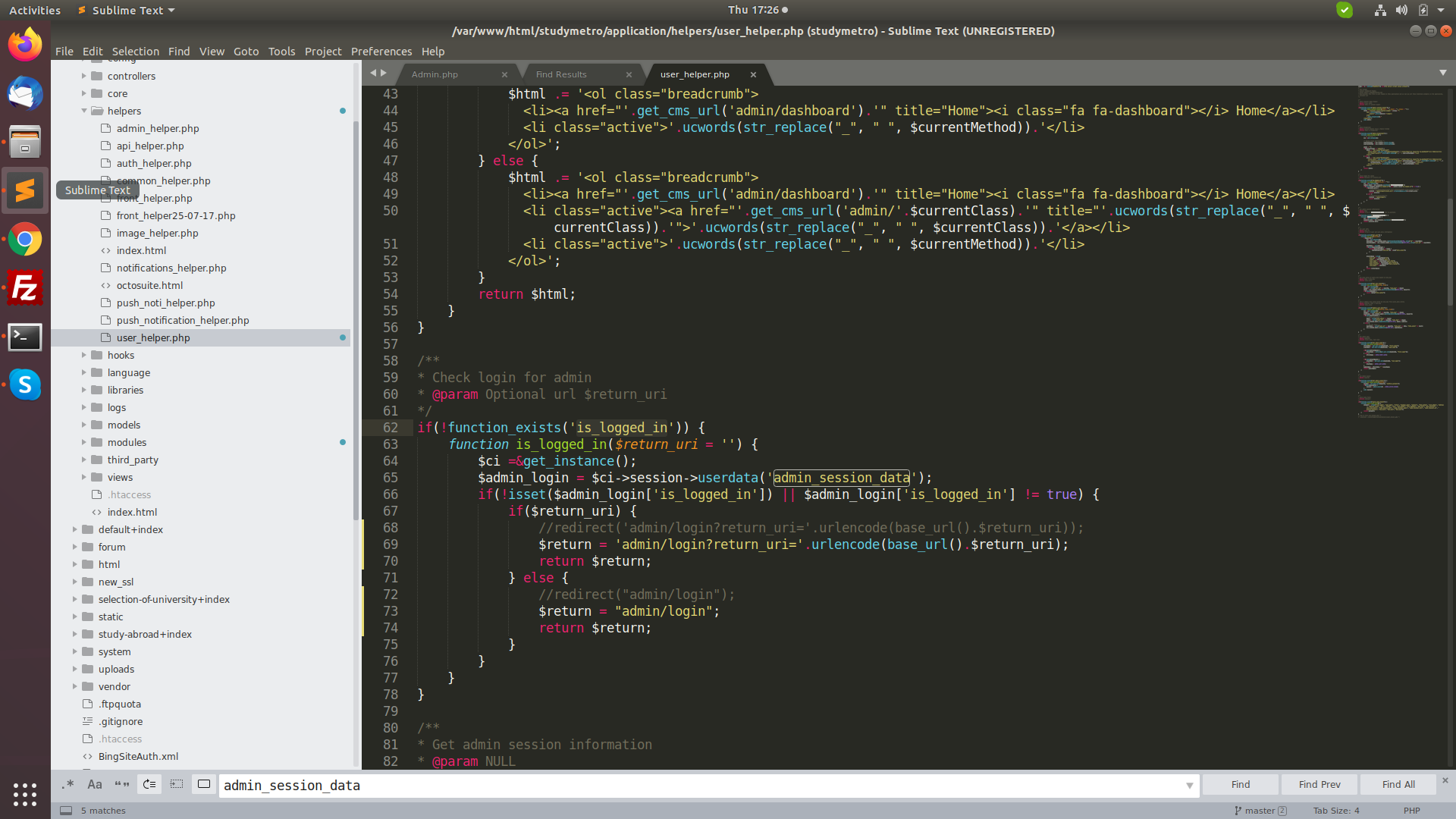This screenshot has width=1456, height=819.
Task: Close the user_helper.php tab
Action: 753,74
